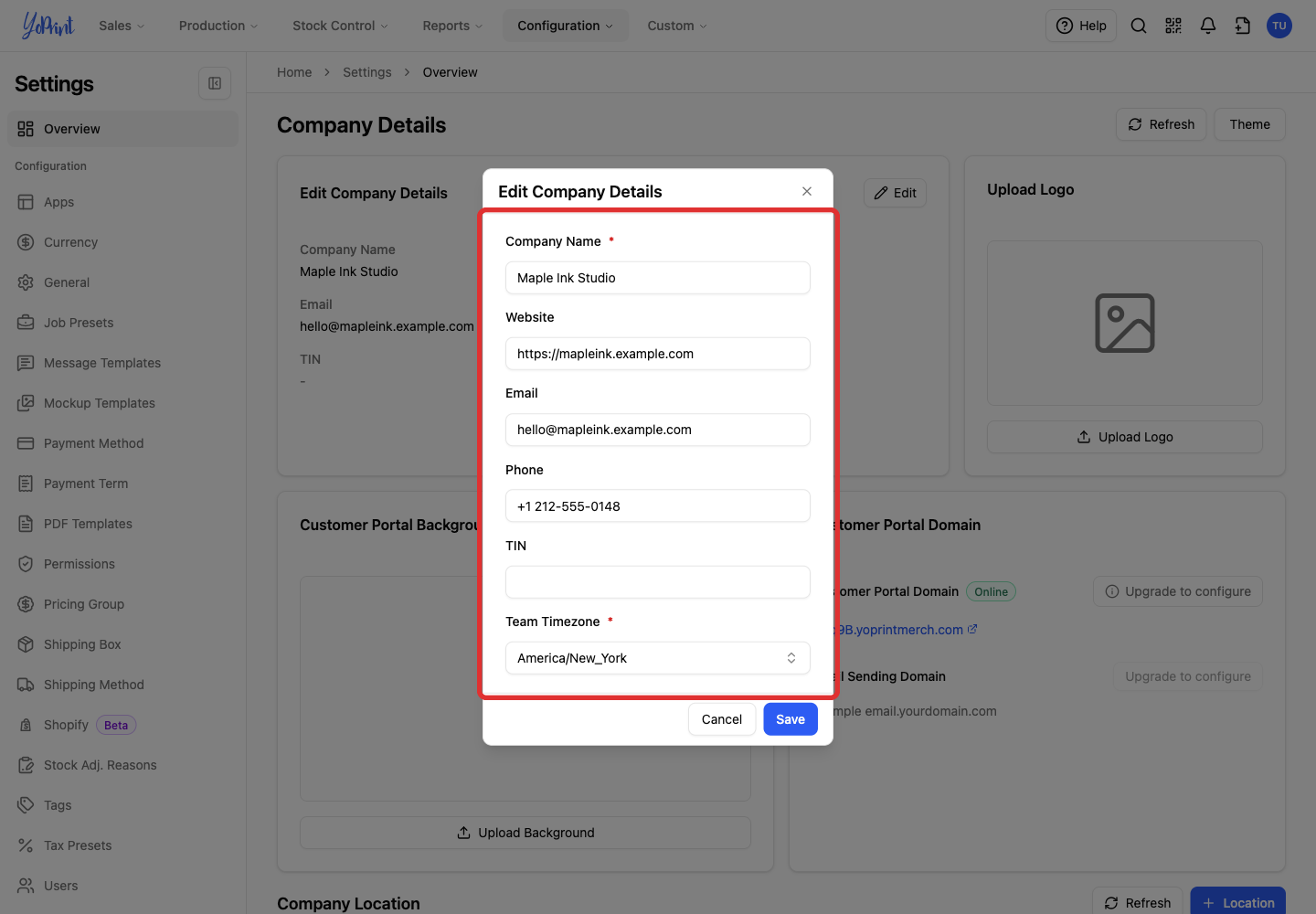Go to Payment Method settings
Viewport: 1316px width, 914px height.
(122, 443)
